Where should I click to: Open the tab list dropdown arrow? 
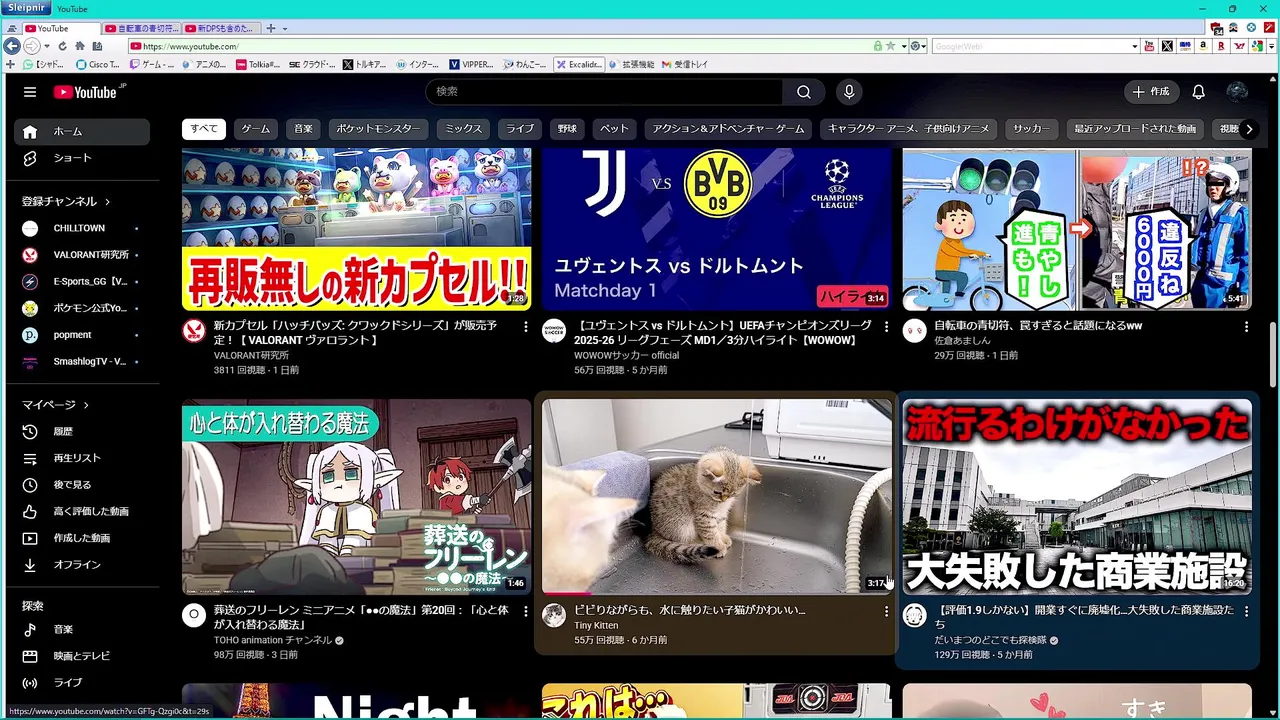(284, 28)
